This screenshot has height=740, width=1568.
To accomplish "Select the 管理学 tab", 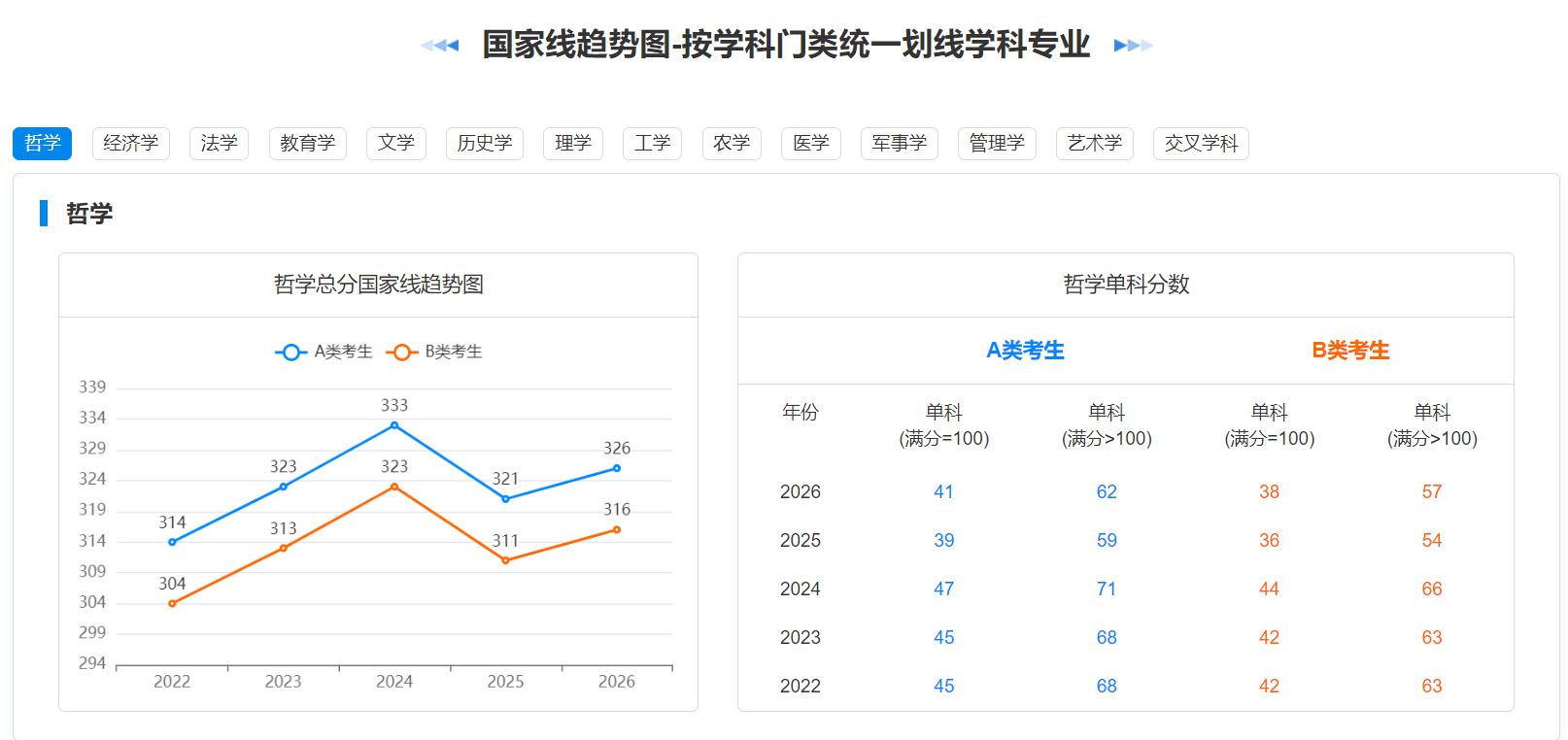I will click(997, 144).
